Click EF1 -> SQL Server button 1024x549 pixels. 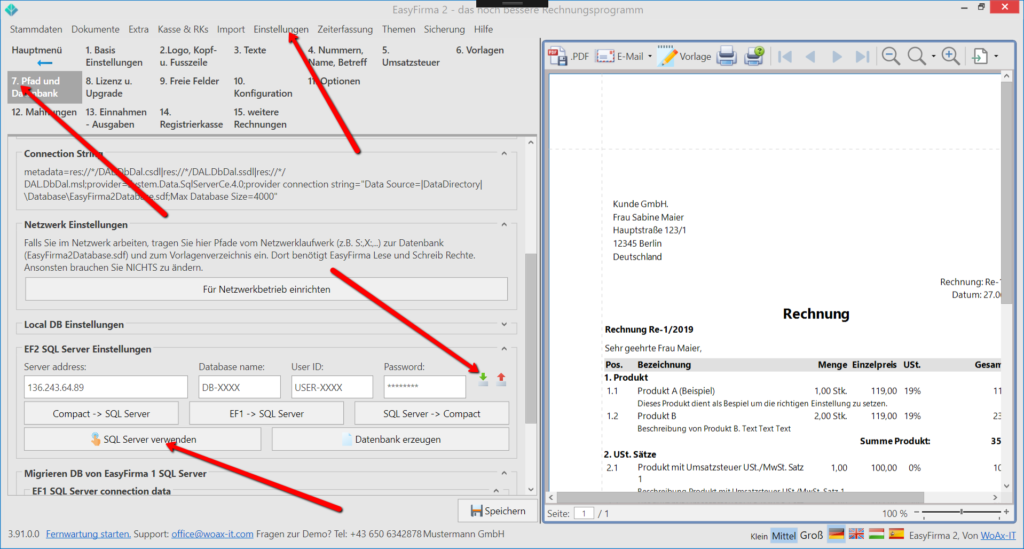(x=266, y=414)
